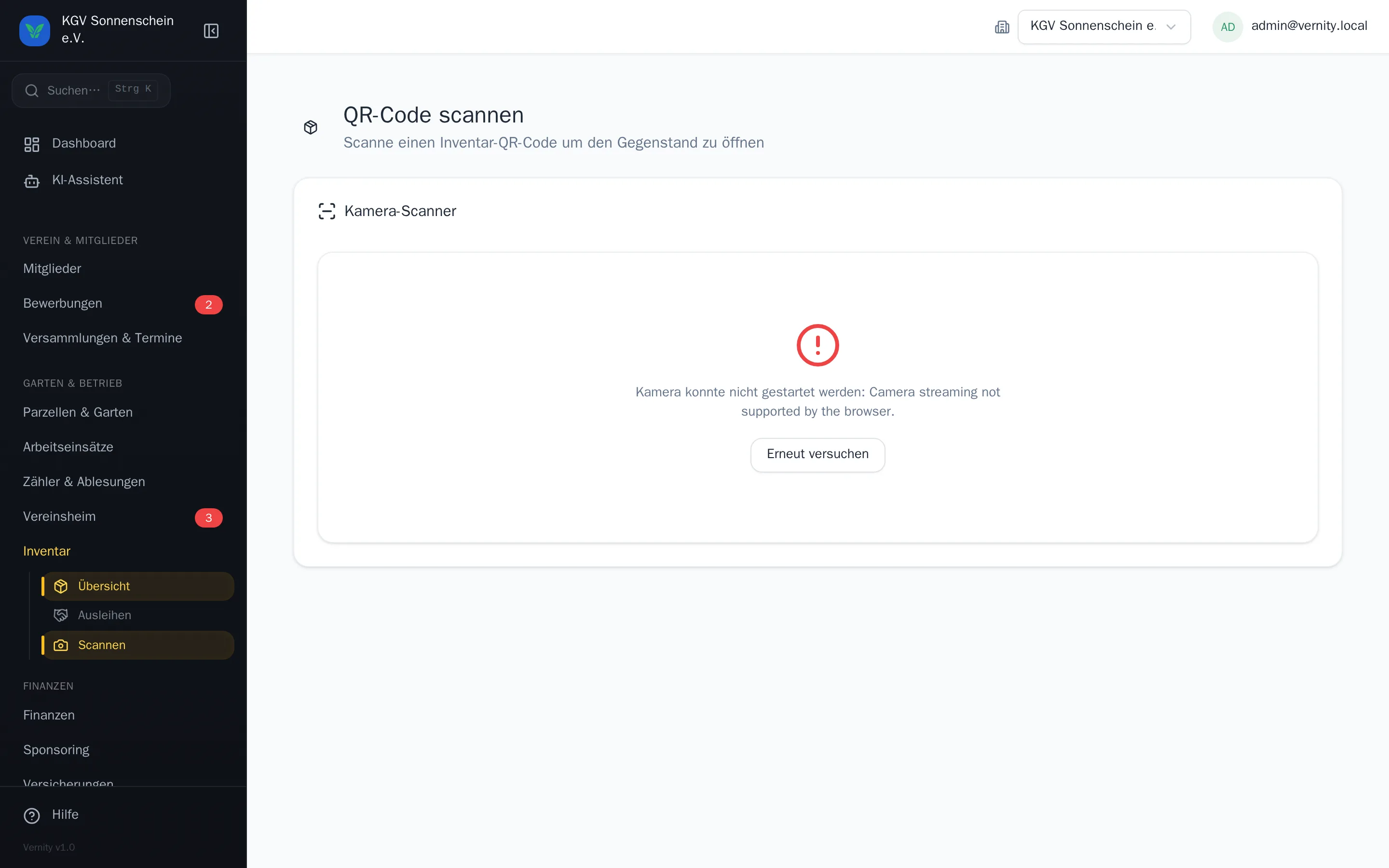Screen dimensions: 1389x868
Task: Click the VEREIN & MITGLIEDER section label
Action: (81, 241)
